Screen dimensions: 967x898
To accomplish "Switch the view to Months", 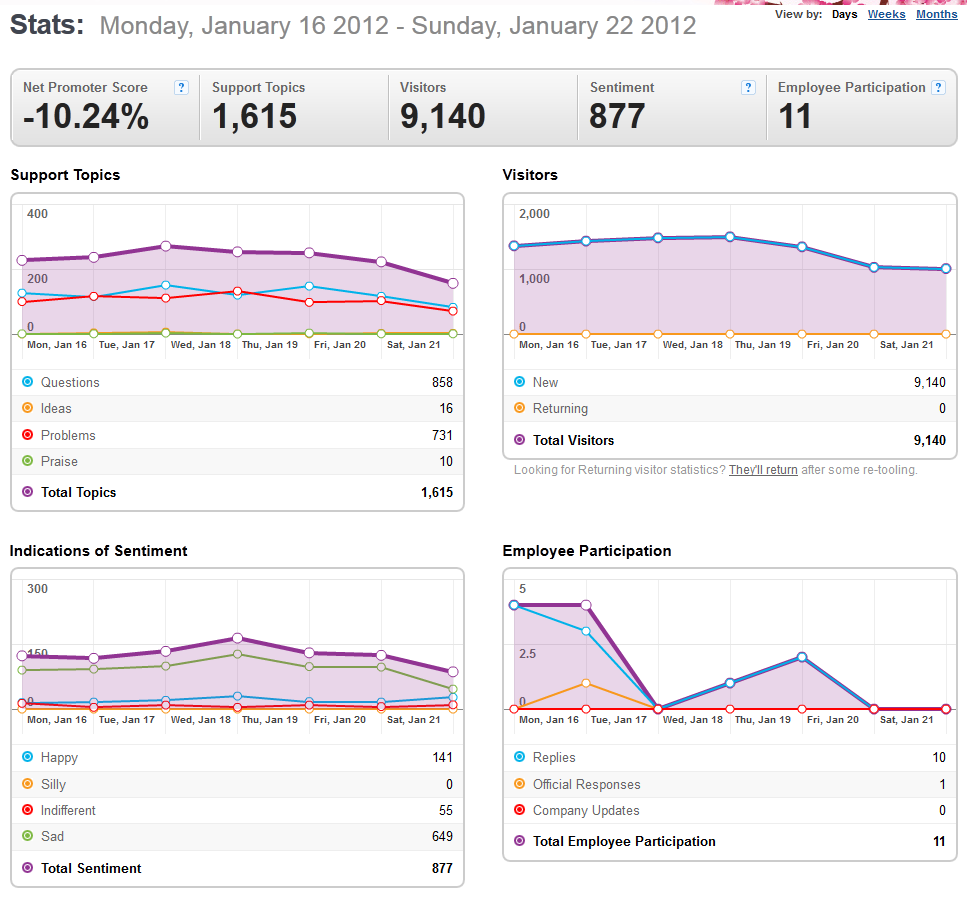I will pos(936,15).
